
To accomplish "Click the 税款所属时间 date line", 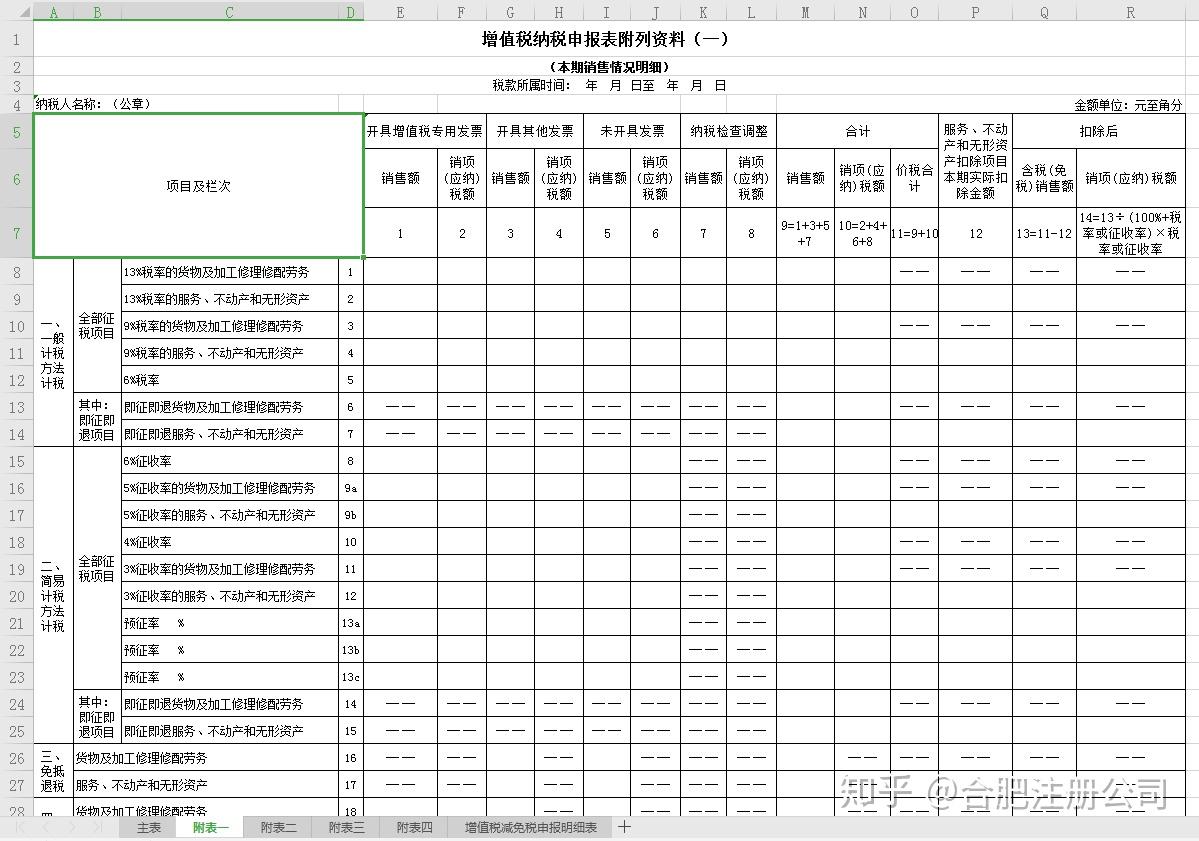I will 609,86.
